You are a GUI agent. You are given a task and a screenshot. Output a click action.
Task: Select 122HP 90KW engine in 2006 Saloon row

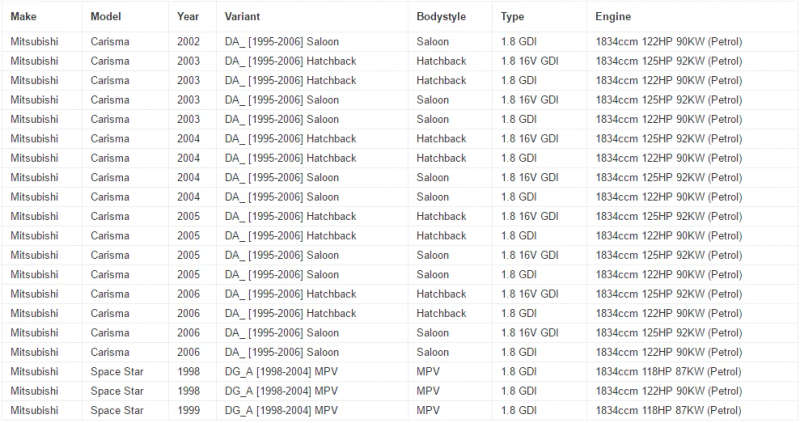click(669, 352)
